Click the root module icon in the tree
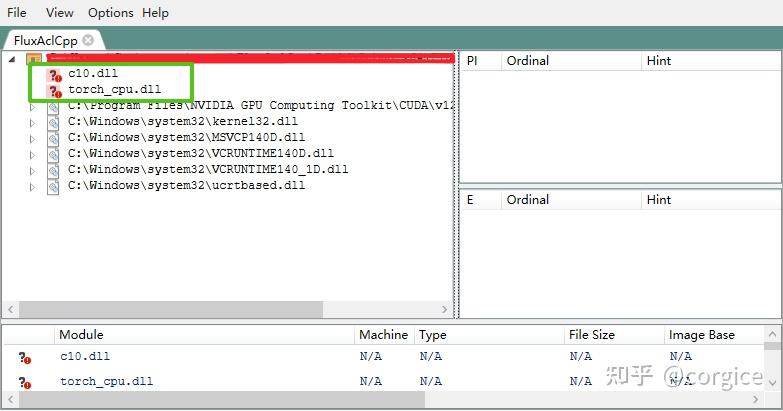This screenshot has width=783, height=411. (x=33, y=59)
